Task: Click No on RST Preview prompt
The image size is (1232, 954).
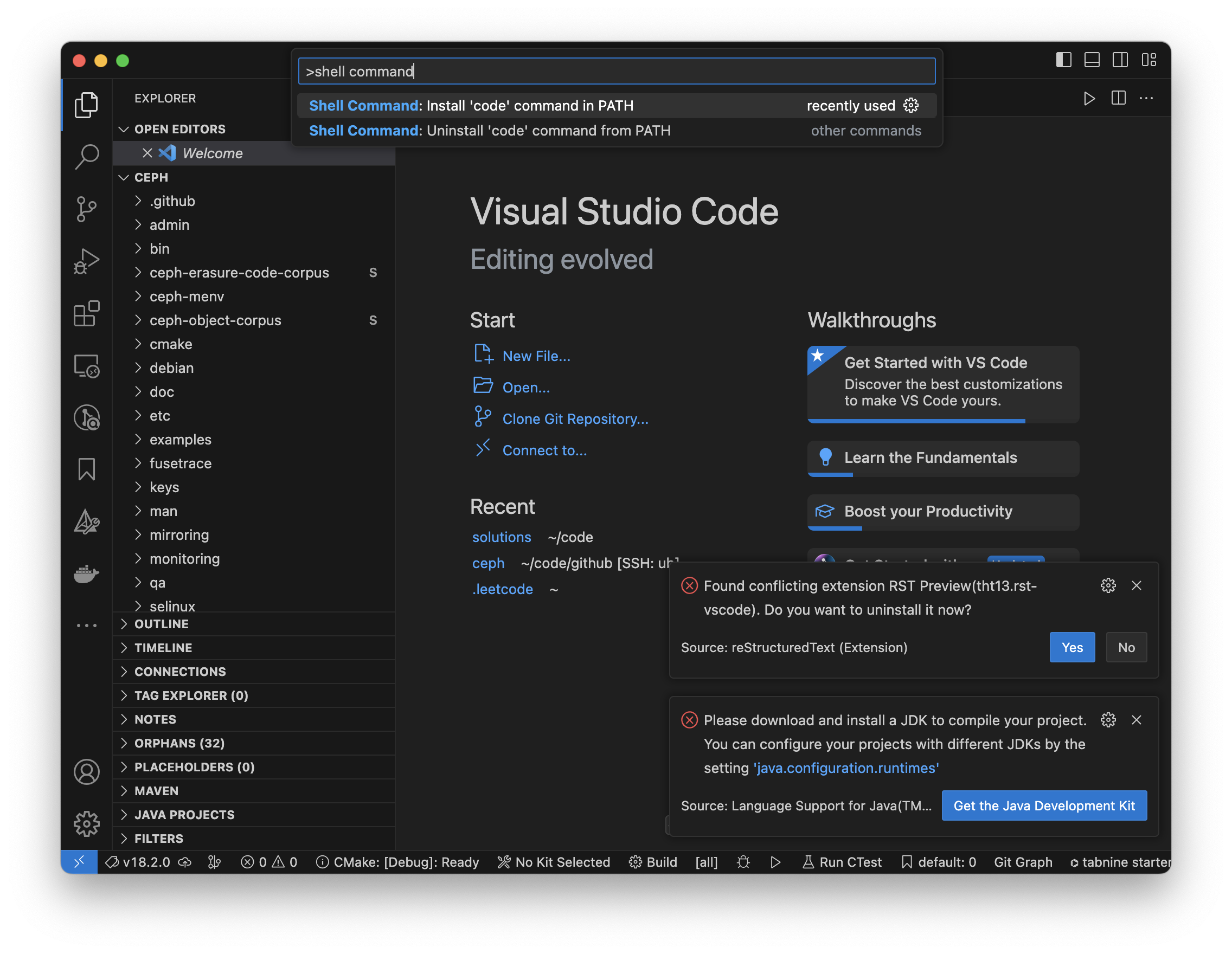Action: tap(1126, 647)
